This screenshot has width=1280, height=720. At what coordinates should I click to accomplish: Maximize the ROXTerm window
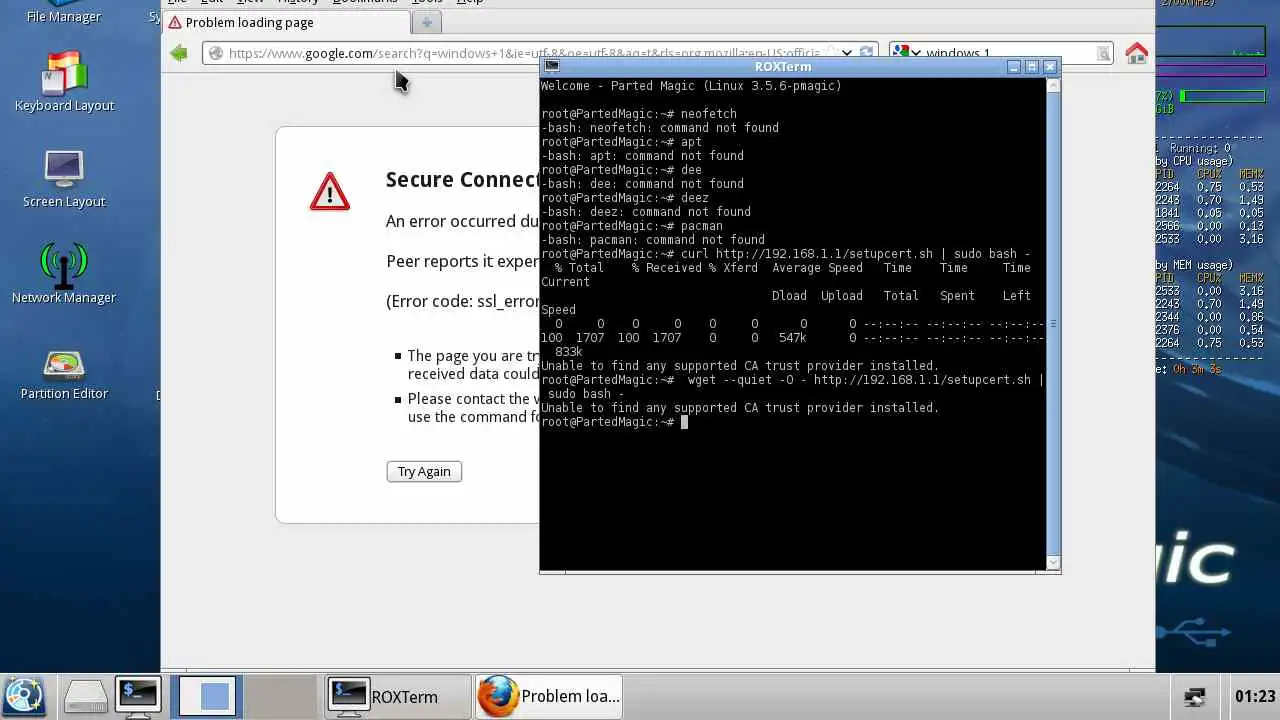tap(1032, 67)
